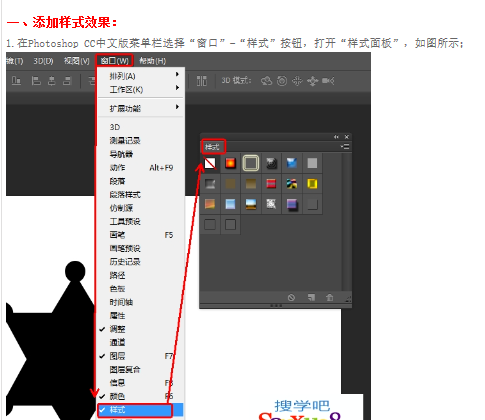Open the 3D(D) menu
485x420 pixels.
click(43, 61)
